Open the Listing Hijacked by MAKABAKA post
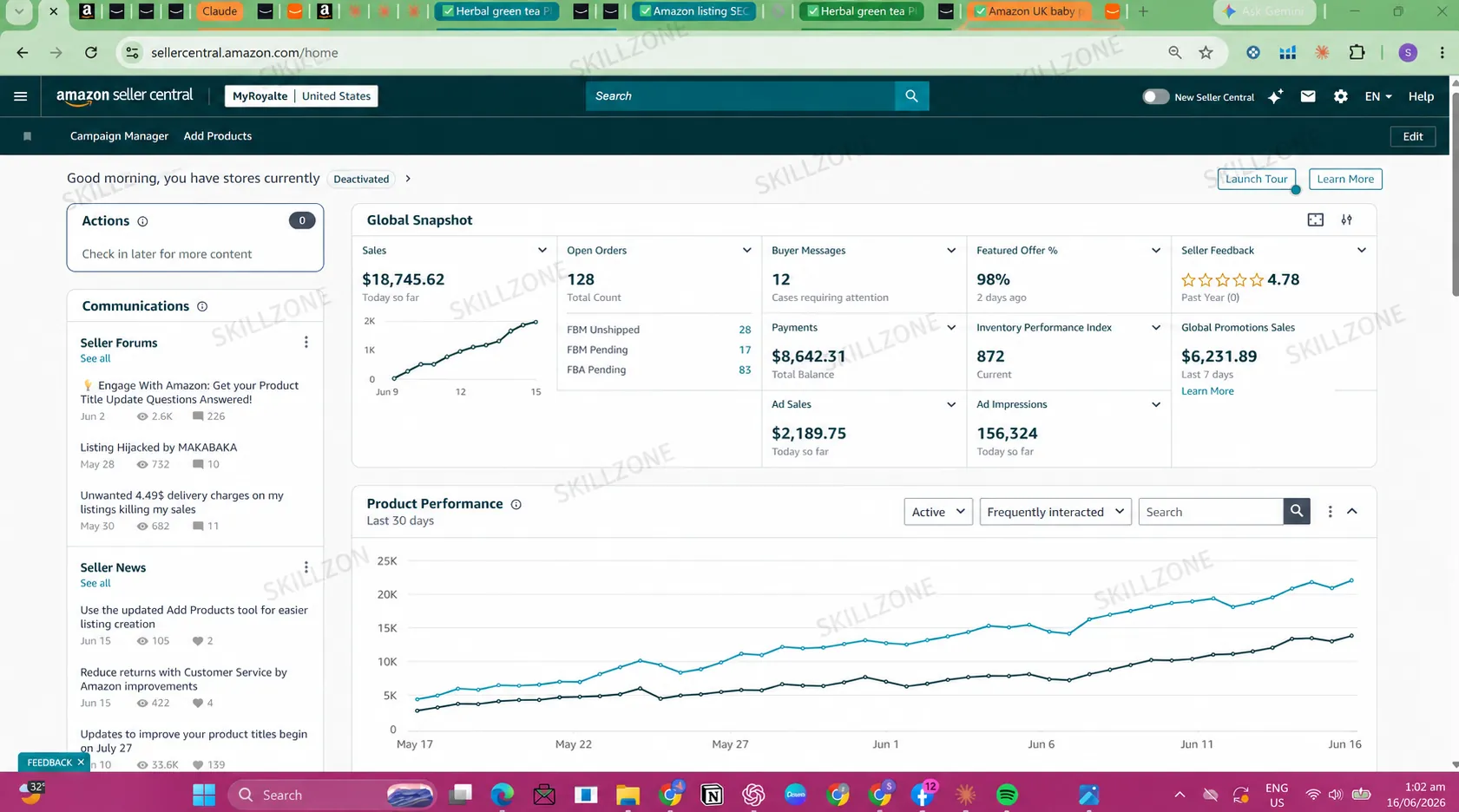Viewport: 1459px width, 812px height. click(159, 448)
